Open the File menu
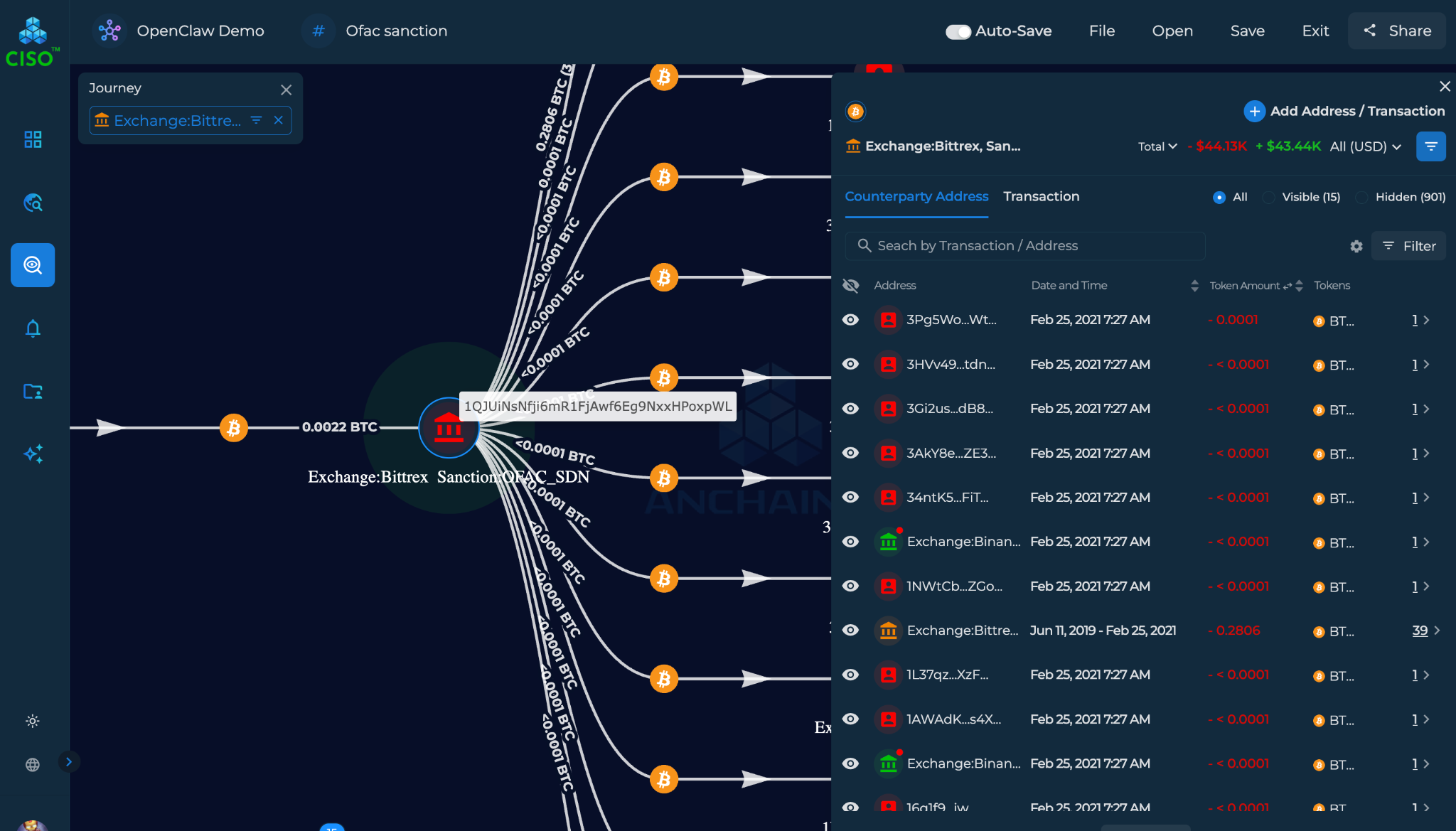Image resolution: width=1456 pixels, height=831 pixels. click(1101, 31)
